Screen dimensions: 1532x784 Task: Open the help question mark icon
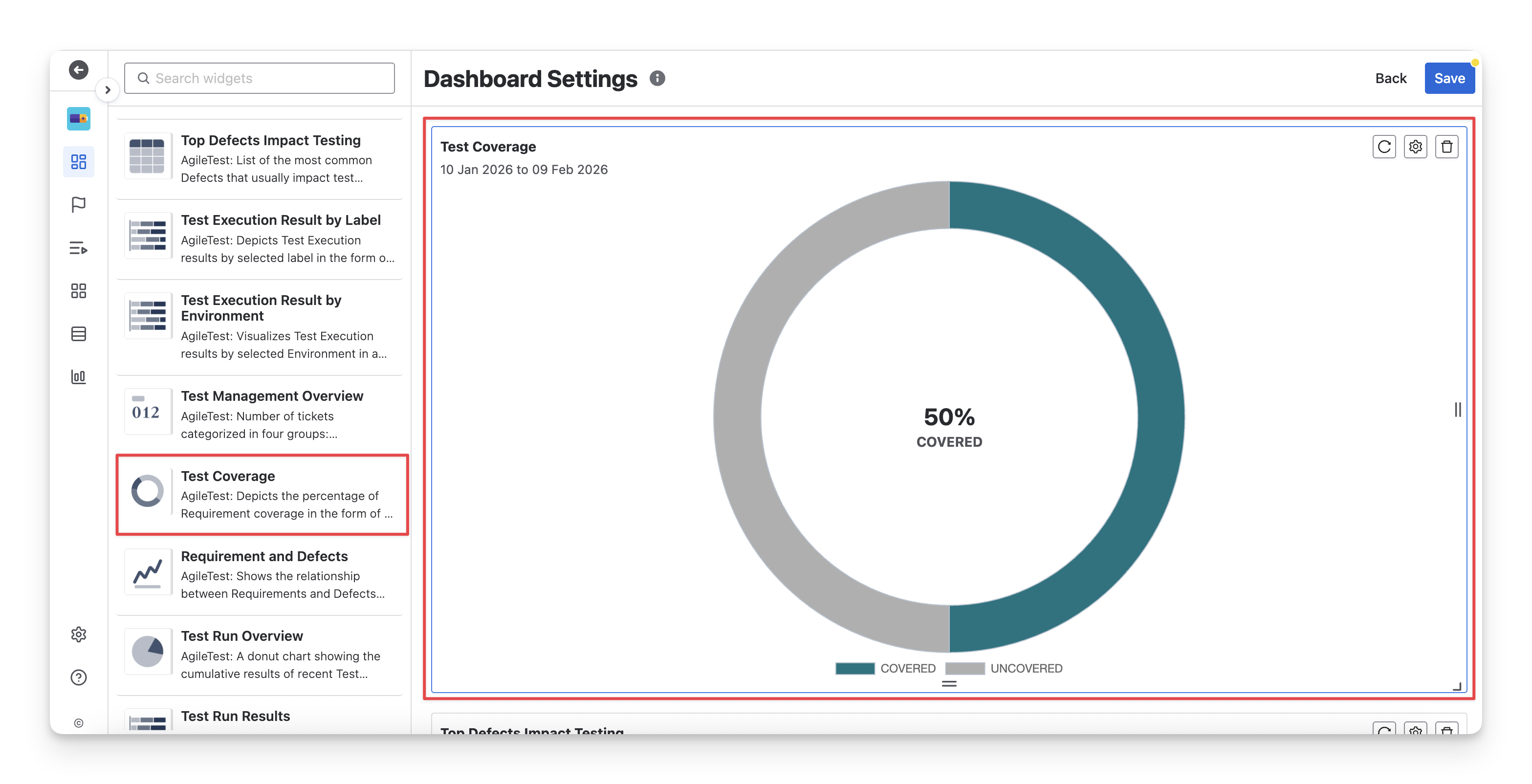click(x=79, y=677)
